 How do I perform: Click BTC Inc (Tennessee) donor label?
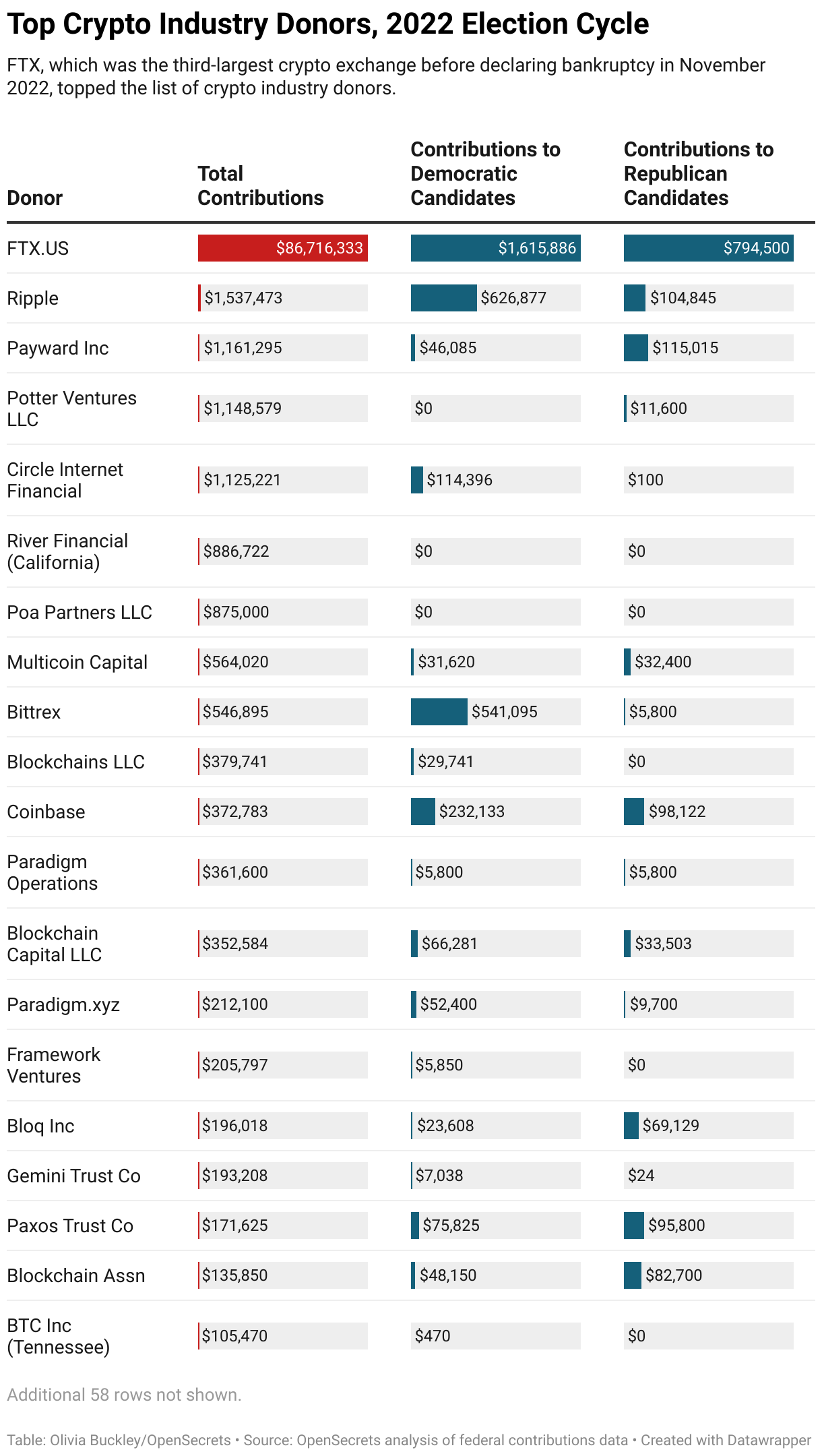[58, 1336]
